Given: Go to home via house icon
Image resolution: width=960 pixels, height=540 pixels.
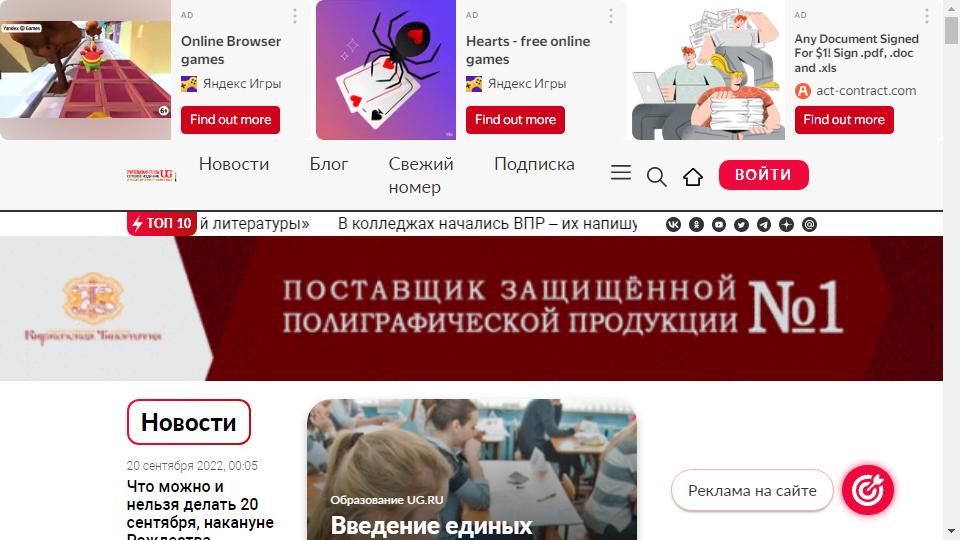Looking at the screenshot, I should tap(693, 177).
